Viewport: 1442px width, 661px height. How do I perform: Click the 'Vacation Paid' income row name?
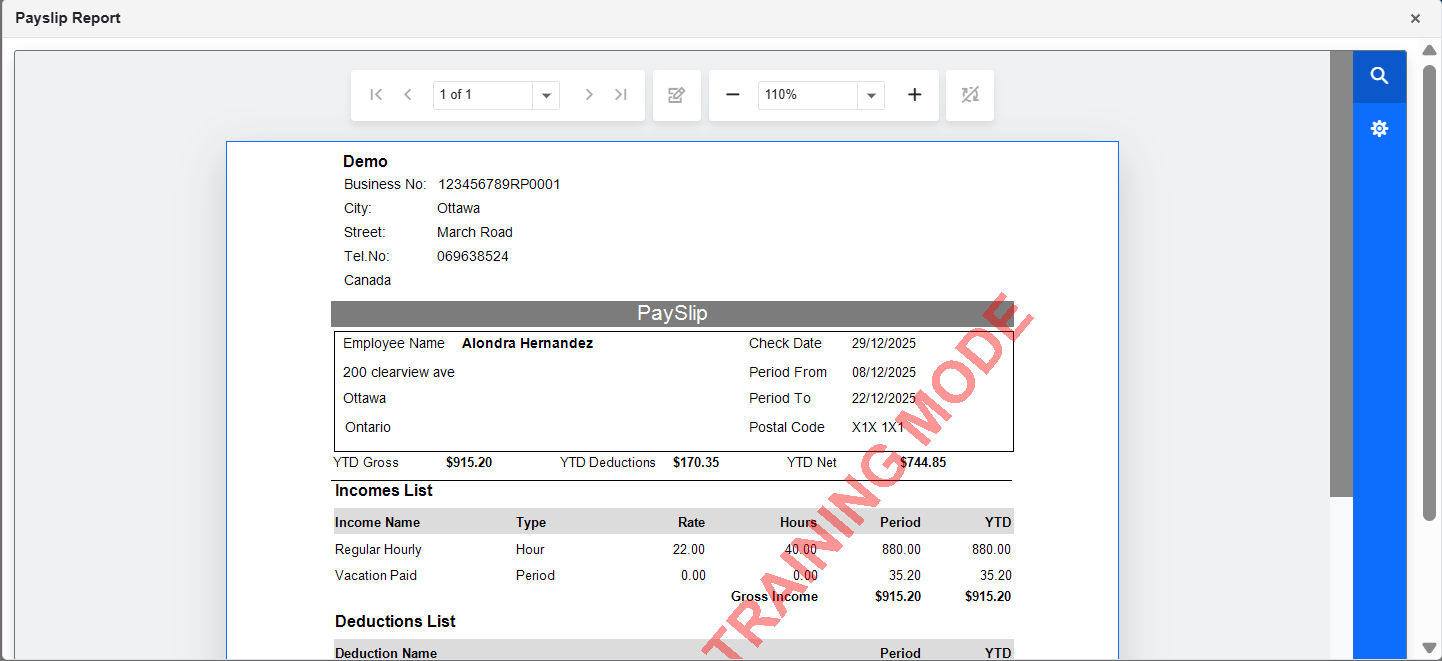(x=376, y=575)
